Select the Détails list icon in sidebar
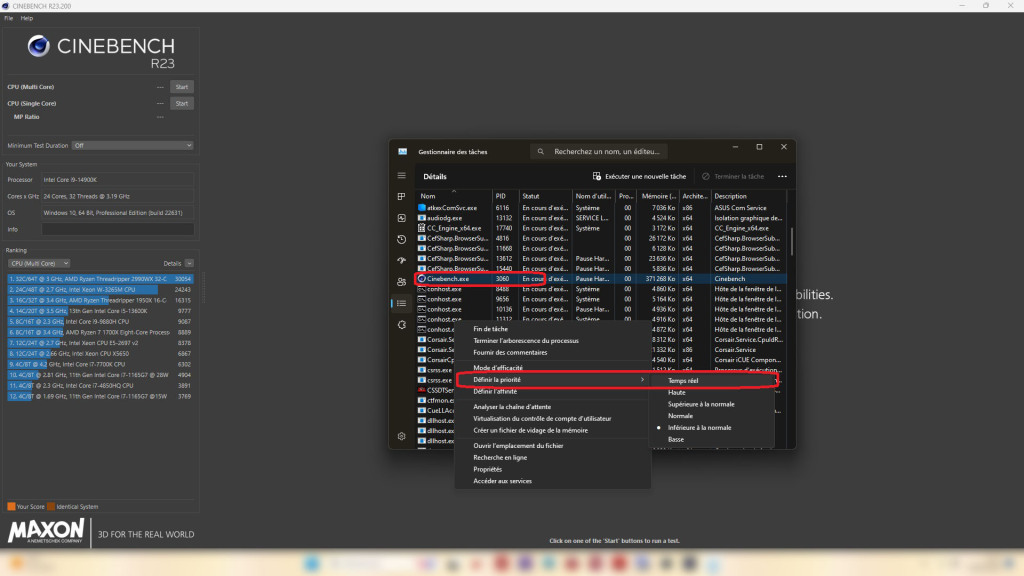Viewport: 1024px width, 576px height. coord(402,303)
